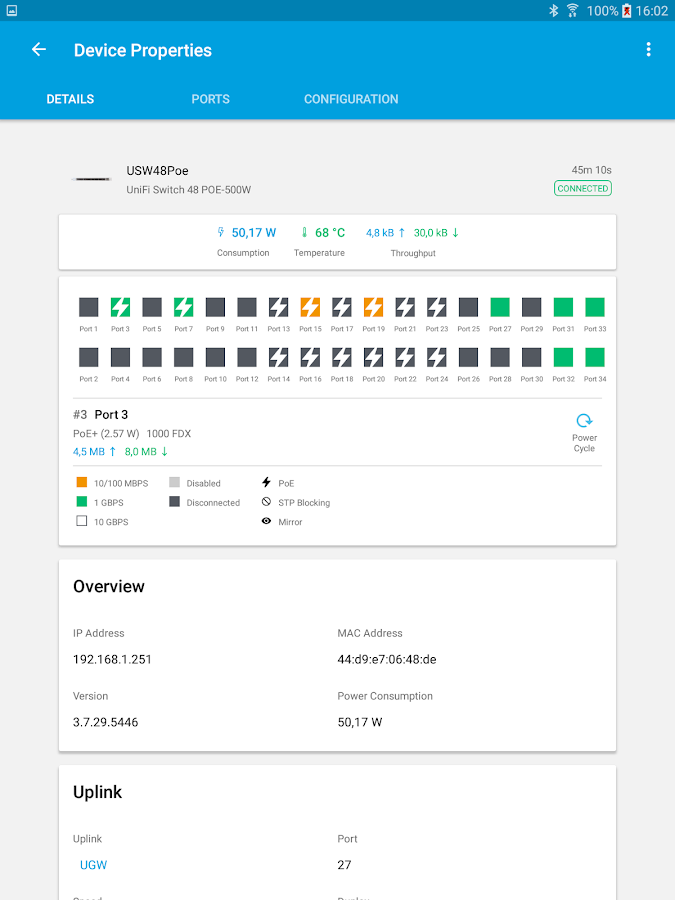The height and width of the screenshot is (900, 675).
Task: Go back with the arrow icon
Action: point(39,50)
